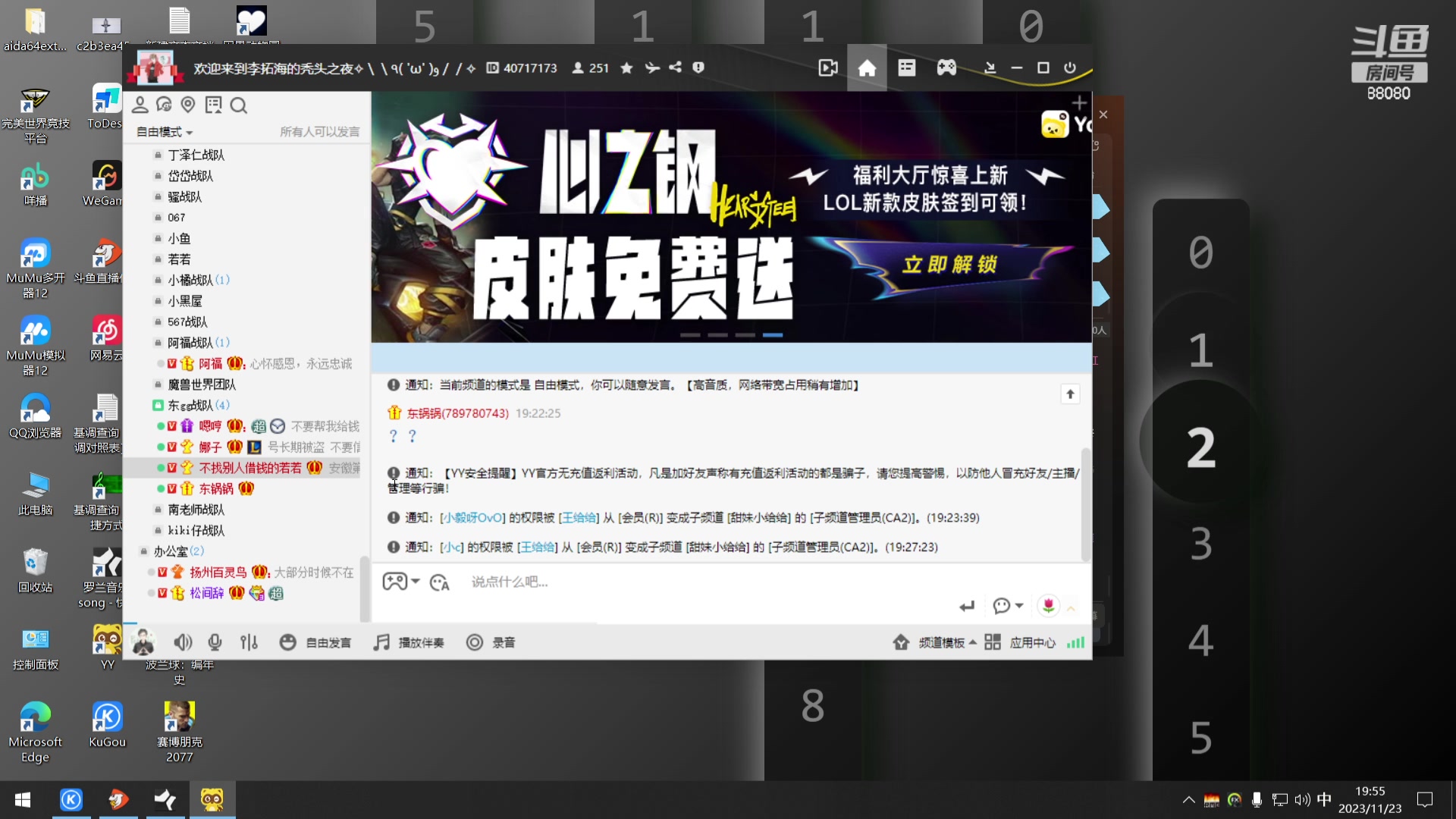Click the share icon in the channel title bar

click(x=676, y=67)
